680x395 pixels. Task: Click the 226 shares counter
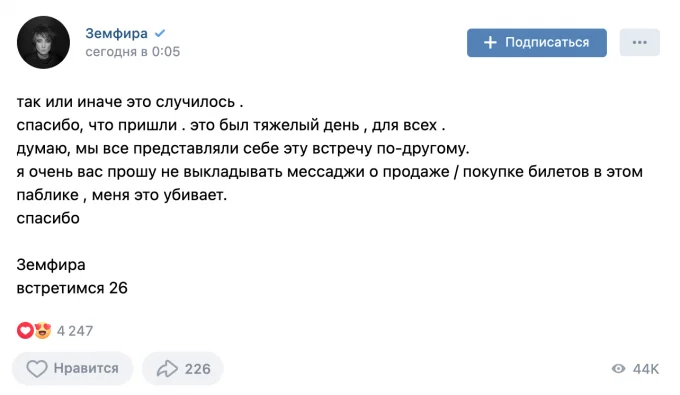pos(198,369)
